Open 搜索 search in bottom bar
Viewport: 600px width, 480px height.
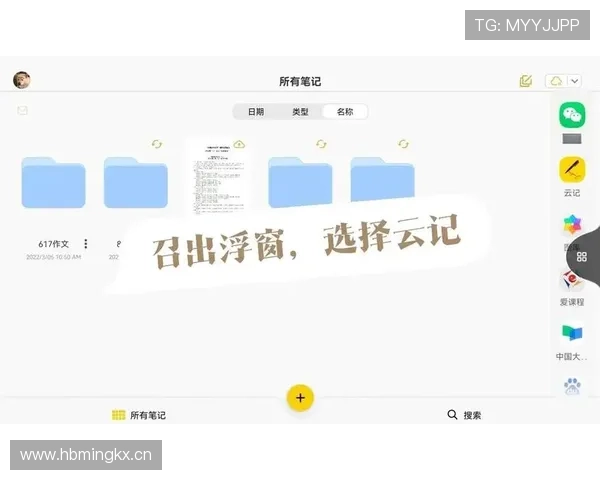(x=464, y=415)
